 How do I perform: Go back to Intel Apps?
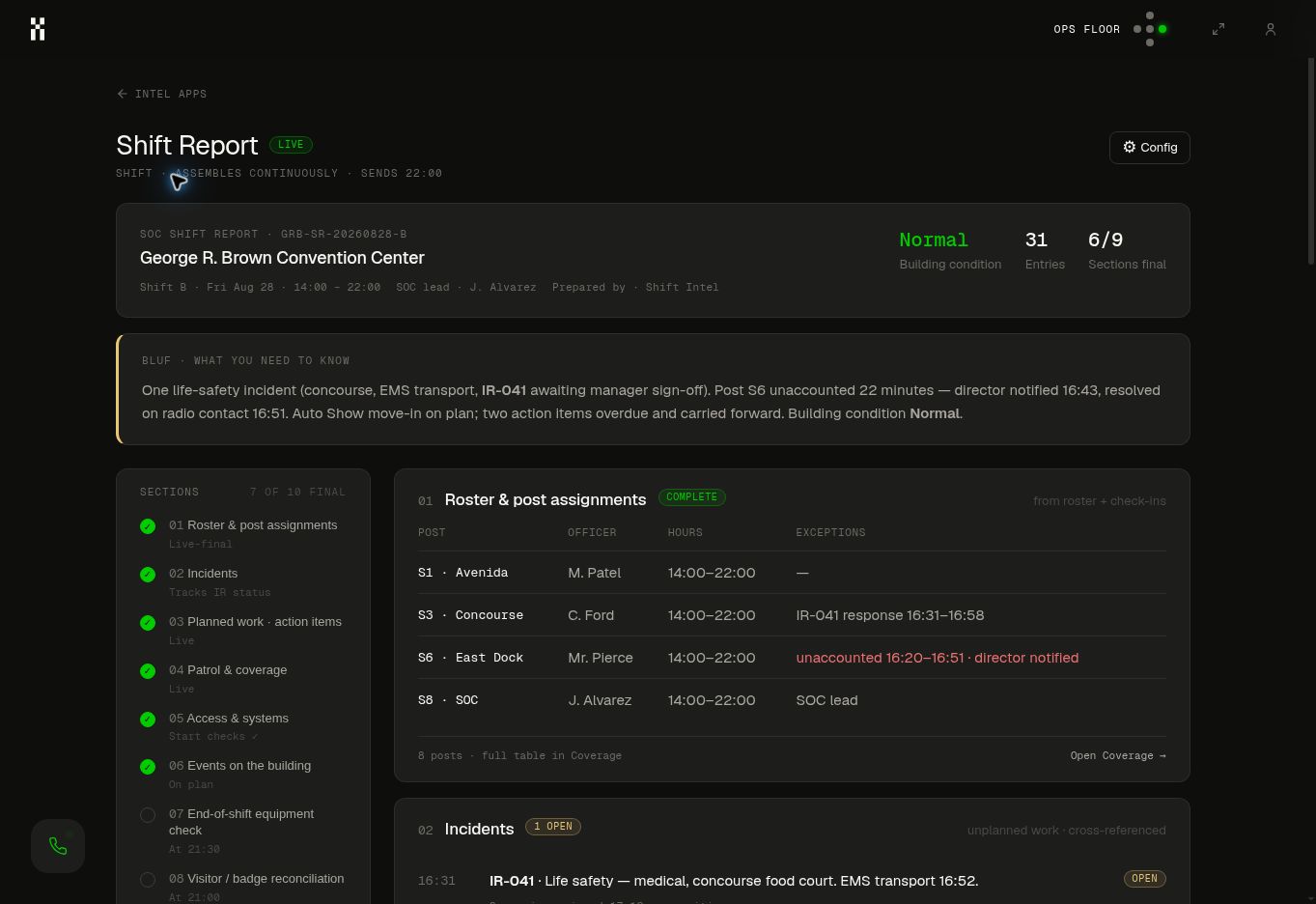coord(161,94)
